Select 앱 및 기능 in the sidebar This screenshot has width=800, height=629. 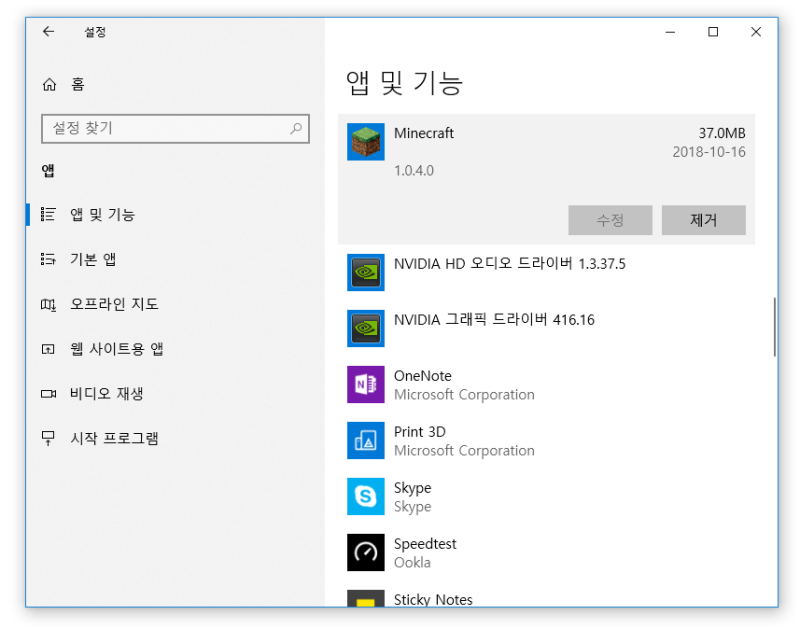175,214
